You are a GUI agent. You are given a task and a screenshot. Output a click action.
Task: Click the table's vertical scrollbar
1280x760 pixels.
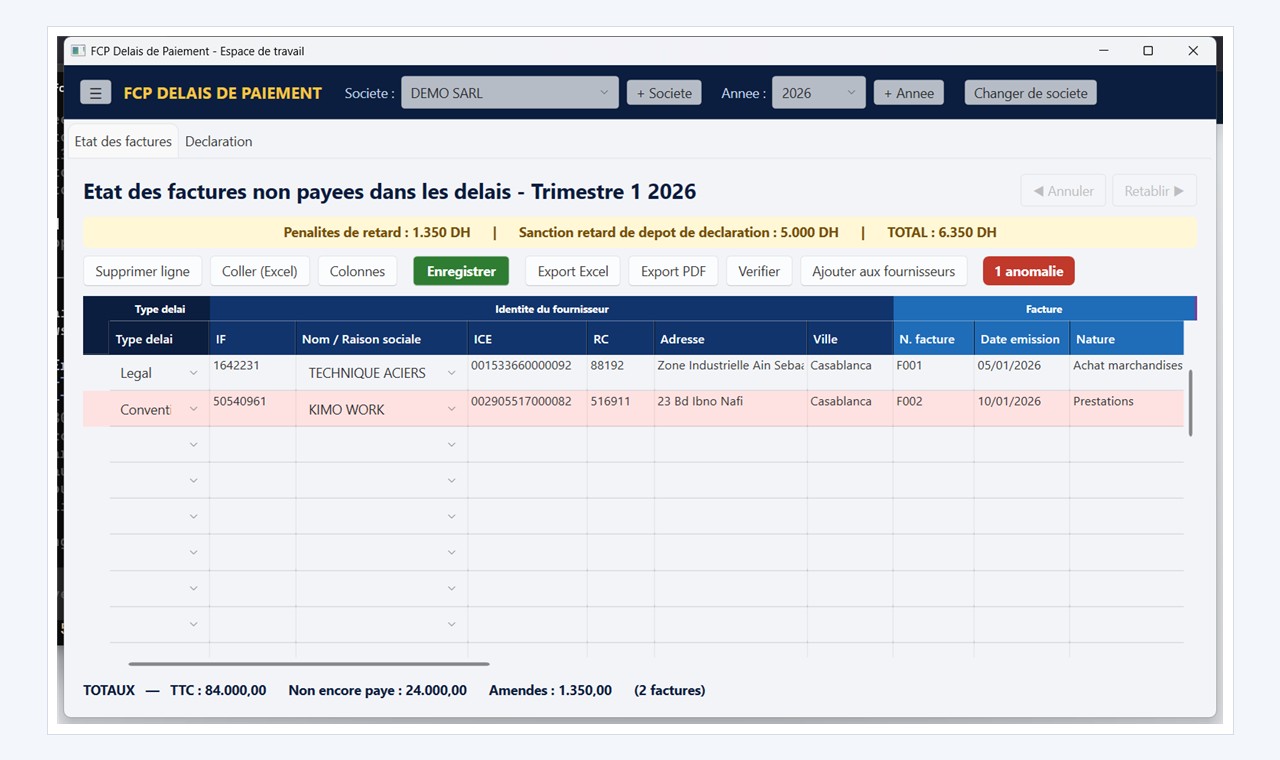[x=1190, y=402]
